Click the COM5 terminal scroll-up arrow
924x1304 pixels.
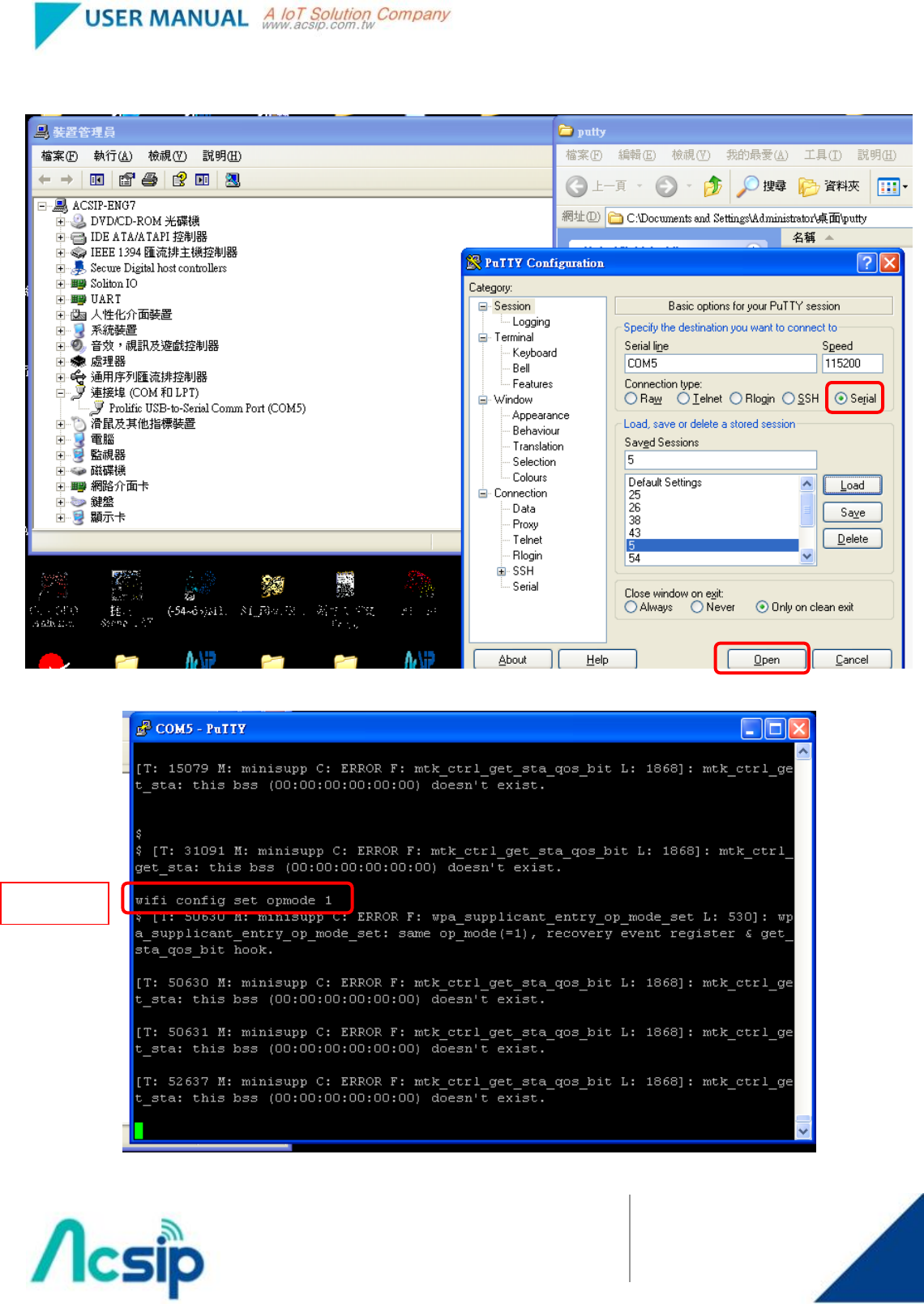click(803, 751)
